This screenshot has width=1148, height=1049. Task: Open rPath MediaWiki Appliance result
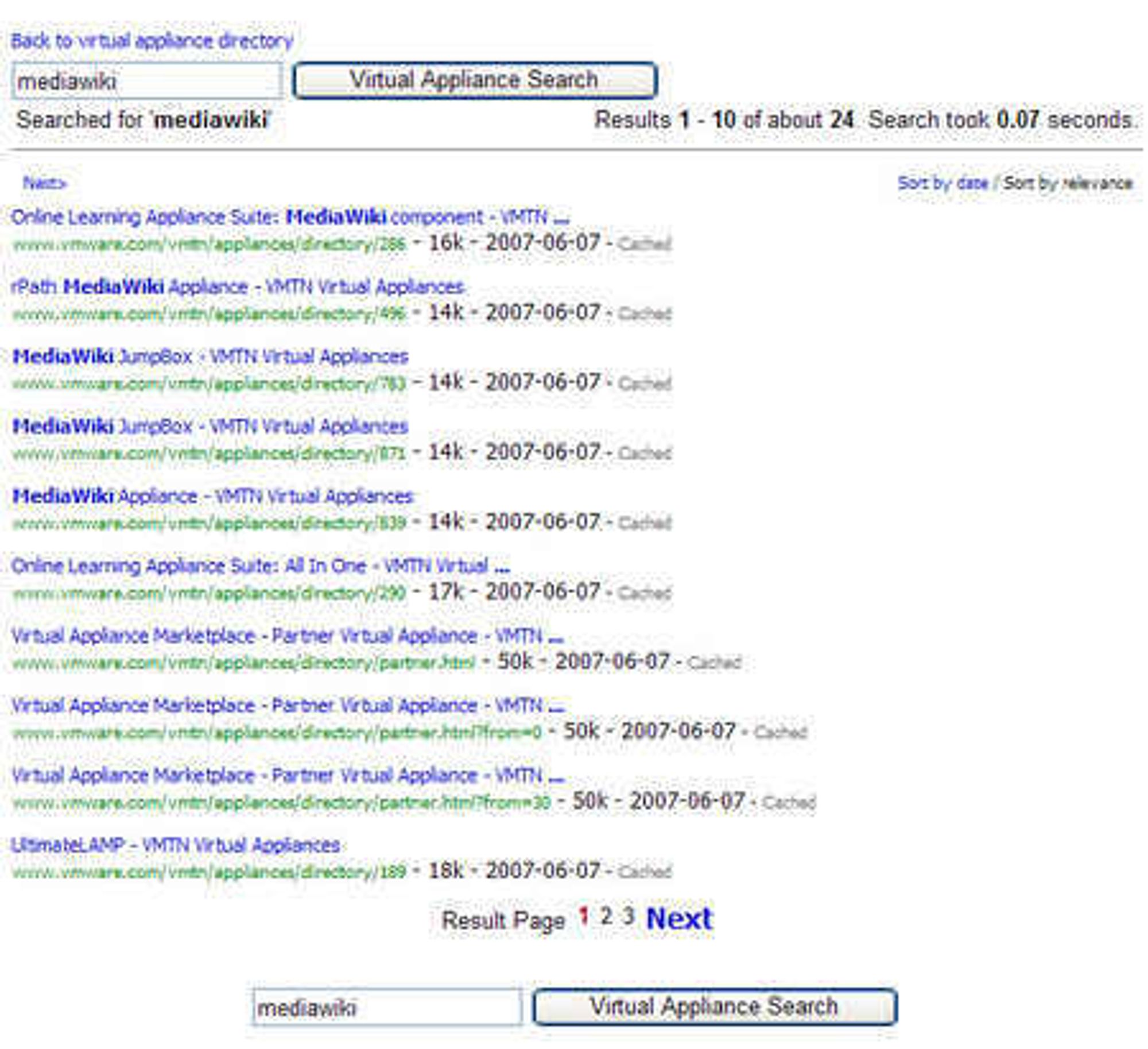tap(238, 287)
